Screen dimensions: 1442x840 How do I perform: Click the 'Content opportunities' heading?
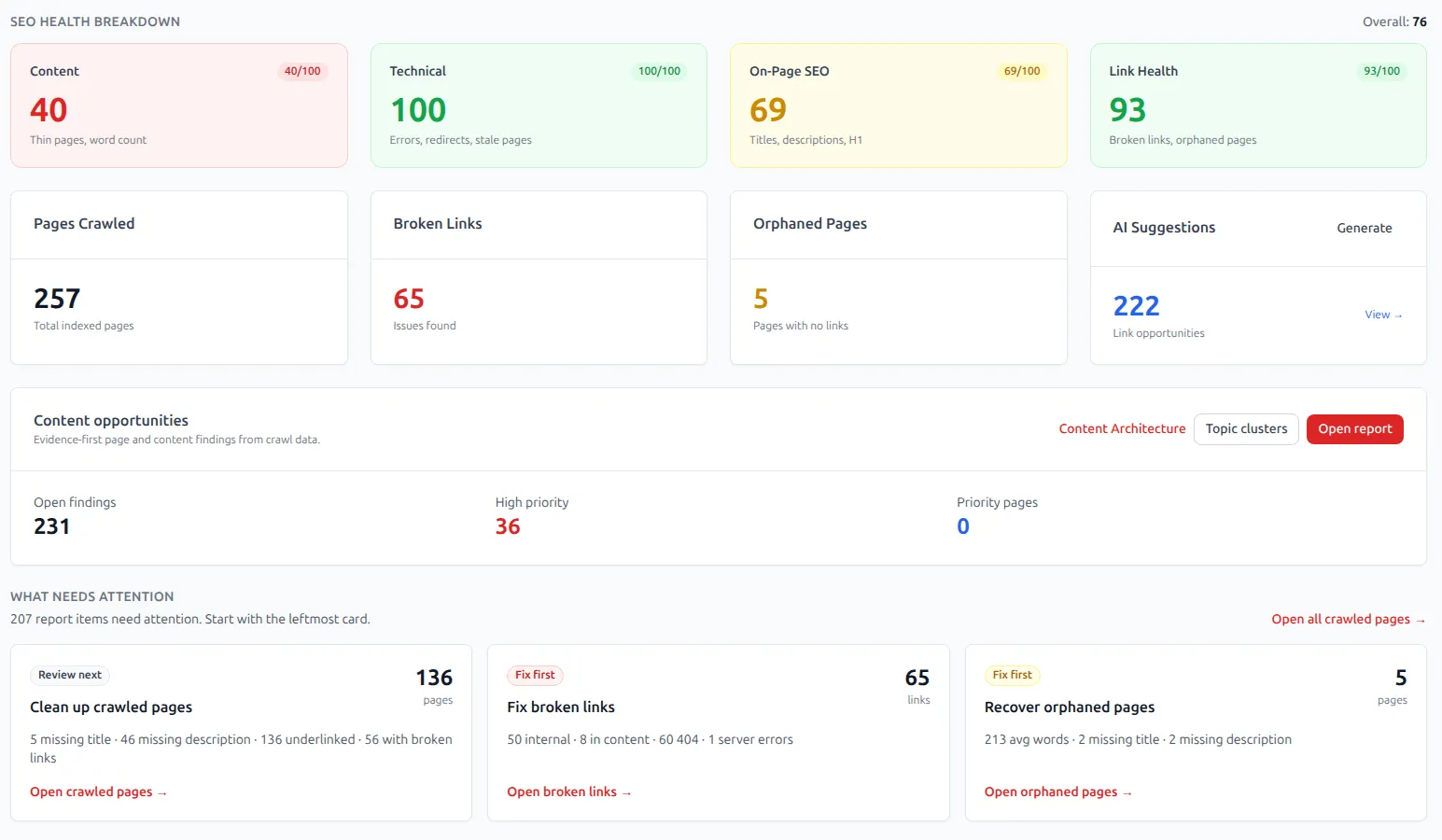[111, 421]
